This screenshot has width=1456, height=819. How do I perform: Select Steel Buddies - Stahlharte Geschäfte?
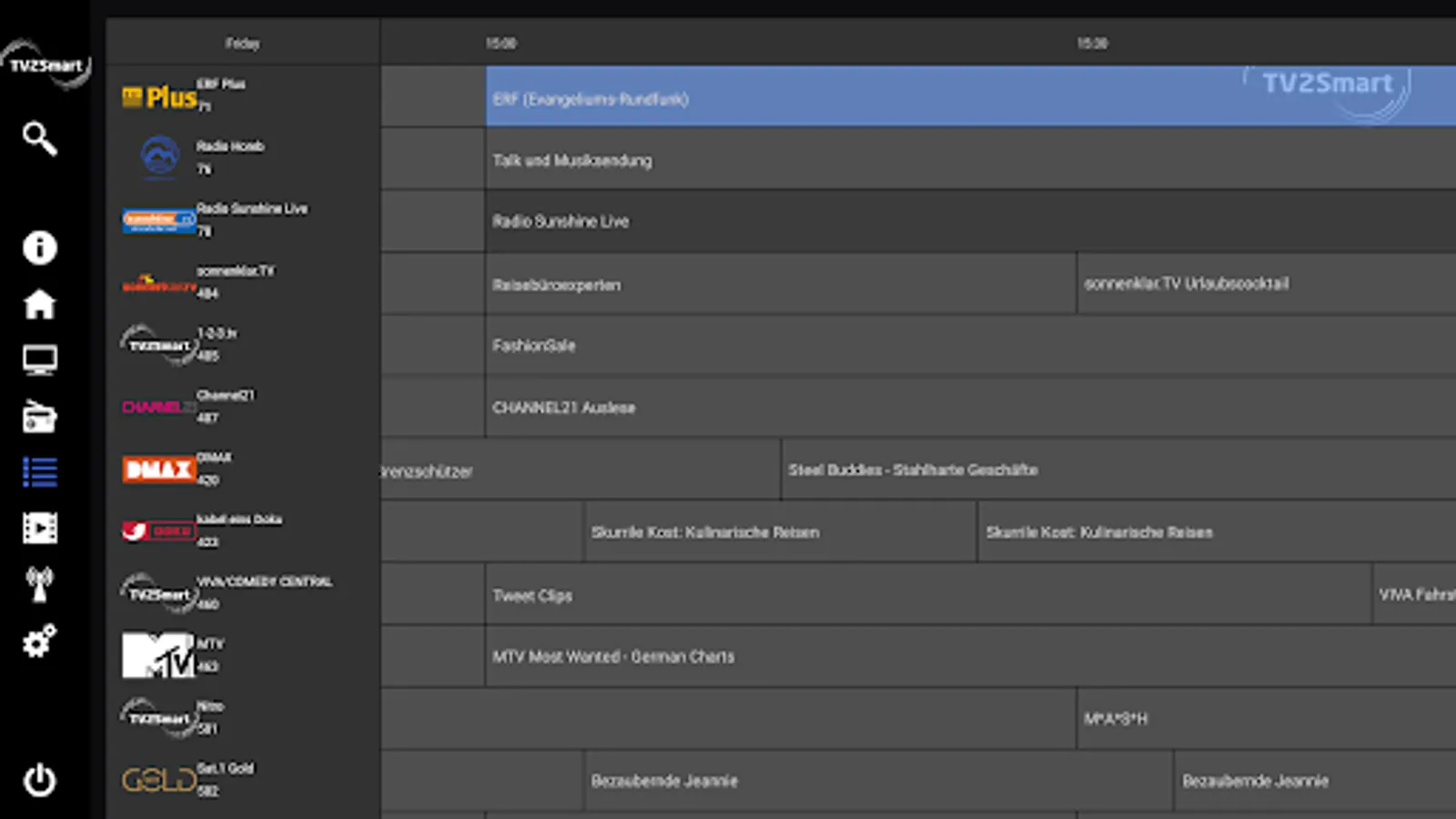coord(1119,470)
